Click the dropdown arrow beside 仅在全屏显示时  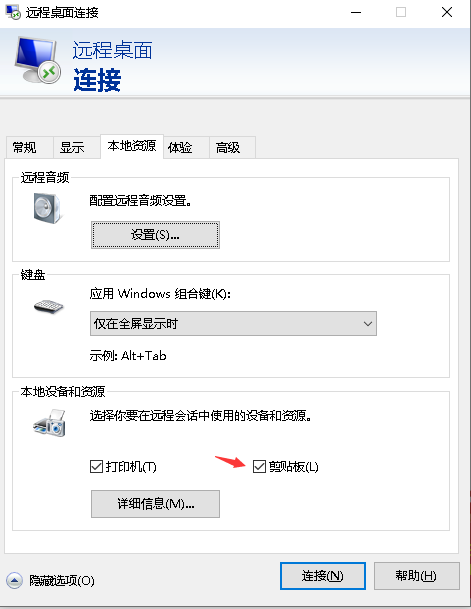367,323
